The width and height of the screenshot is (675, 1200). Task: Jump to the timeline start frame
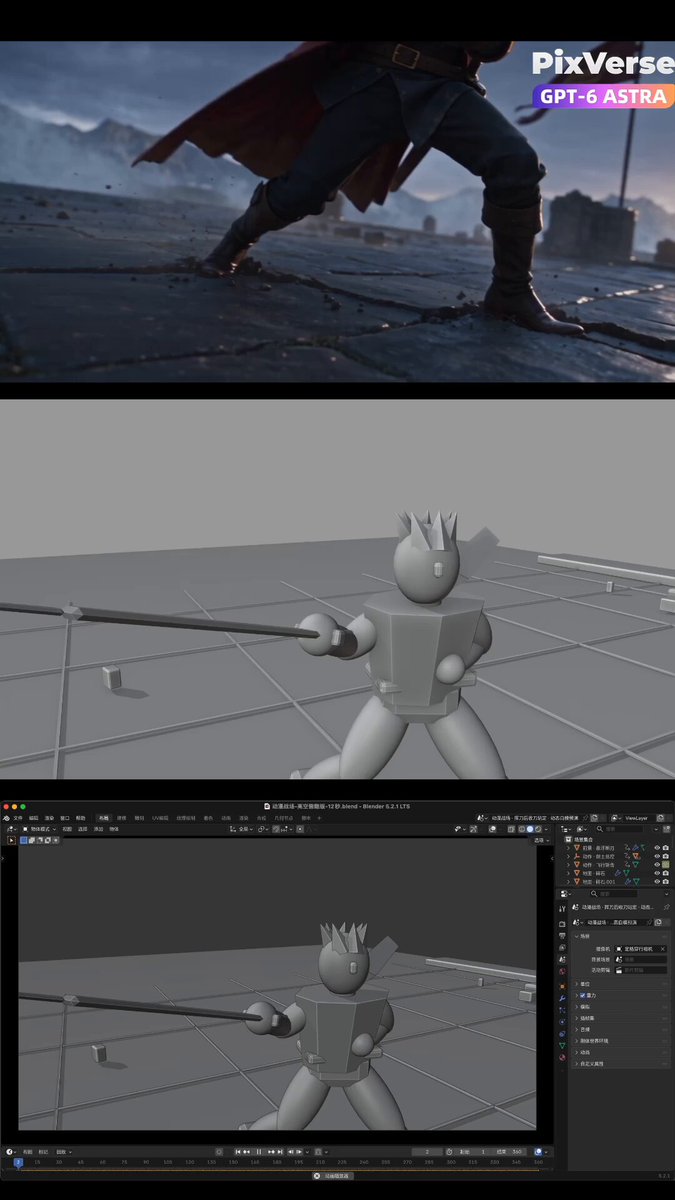237,1151
